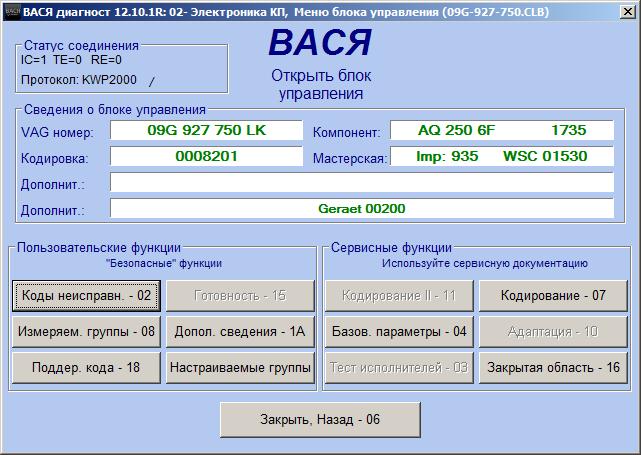The image size is (641, 455).
Task: Click the Кодировка: label
Action: click(x=54, y=158)
